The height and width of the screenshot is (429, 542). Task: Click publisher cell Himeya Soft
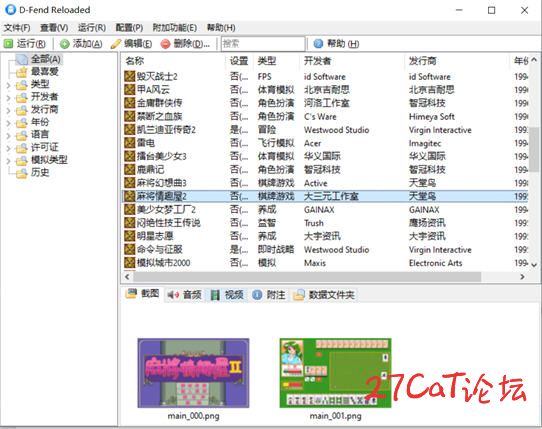(x=431, y=116)
